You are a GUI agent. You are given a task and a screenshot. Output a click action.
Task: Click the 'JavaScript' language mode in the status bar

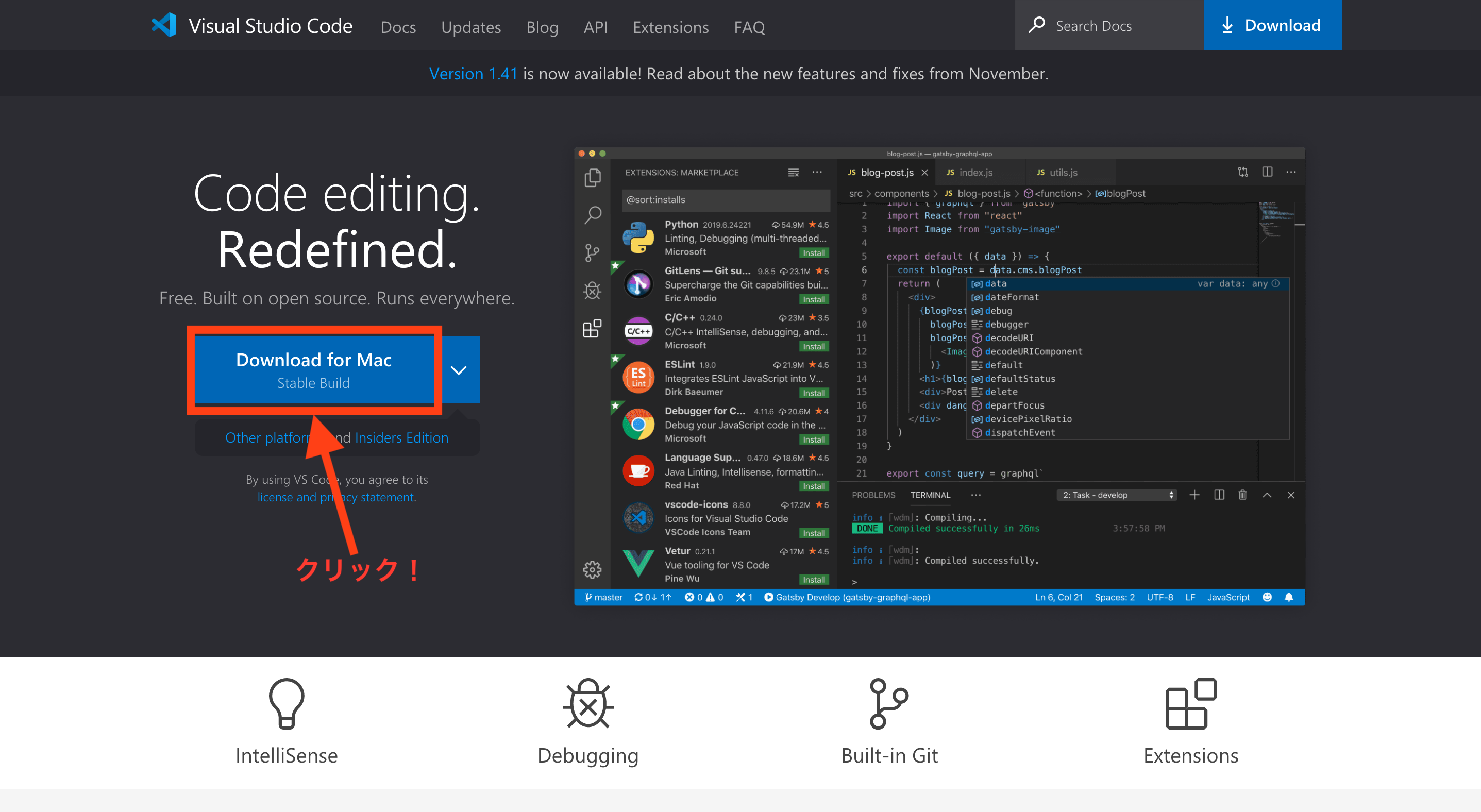point(1228,597)
